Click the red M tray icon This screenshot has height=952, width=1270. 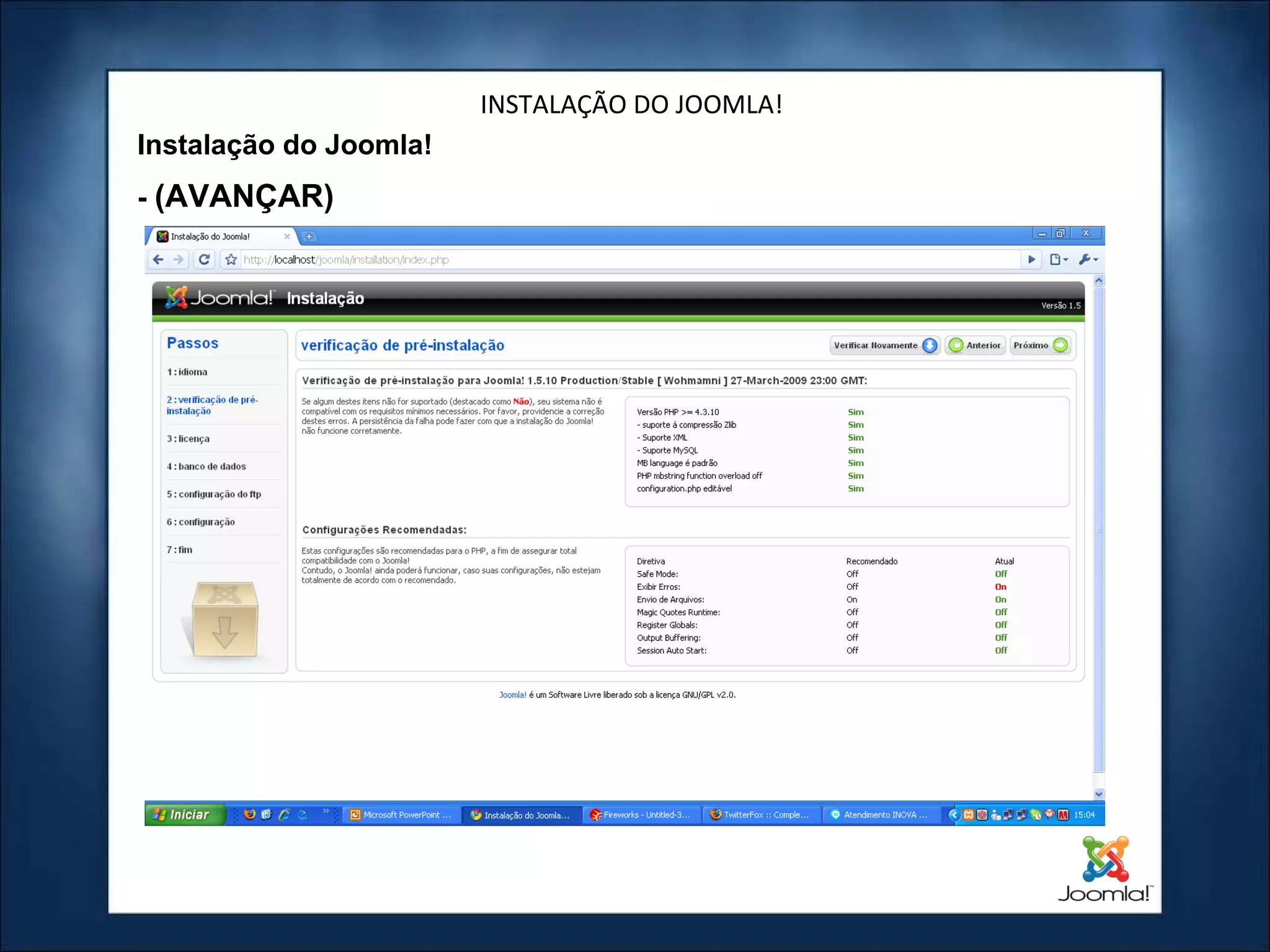coord(1063,815)
